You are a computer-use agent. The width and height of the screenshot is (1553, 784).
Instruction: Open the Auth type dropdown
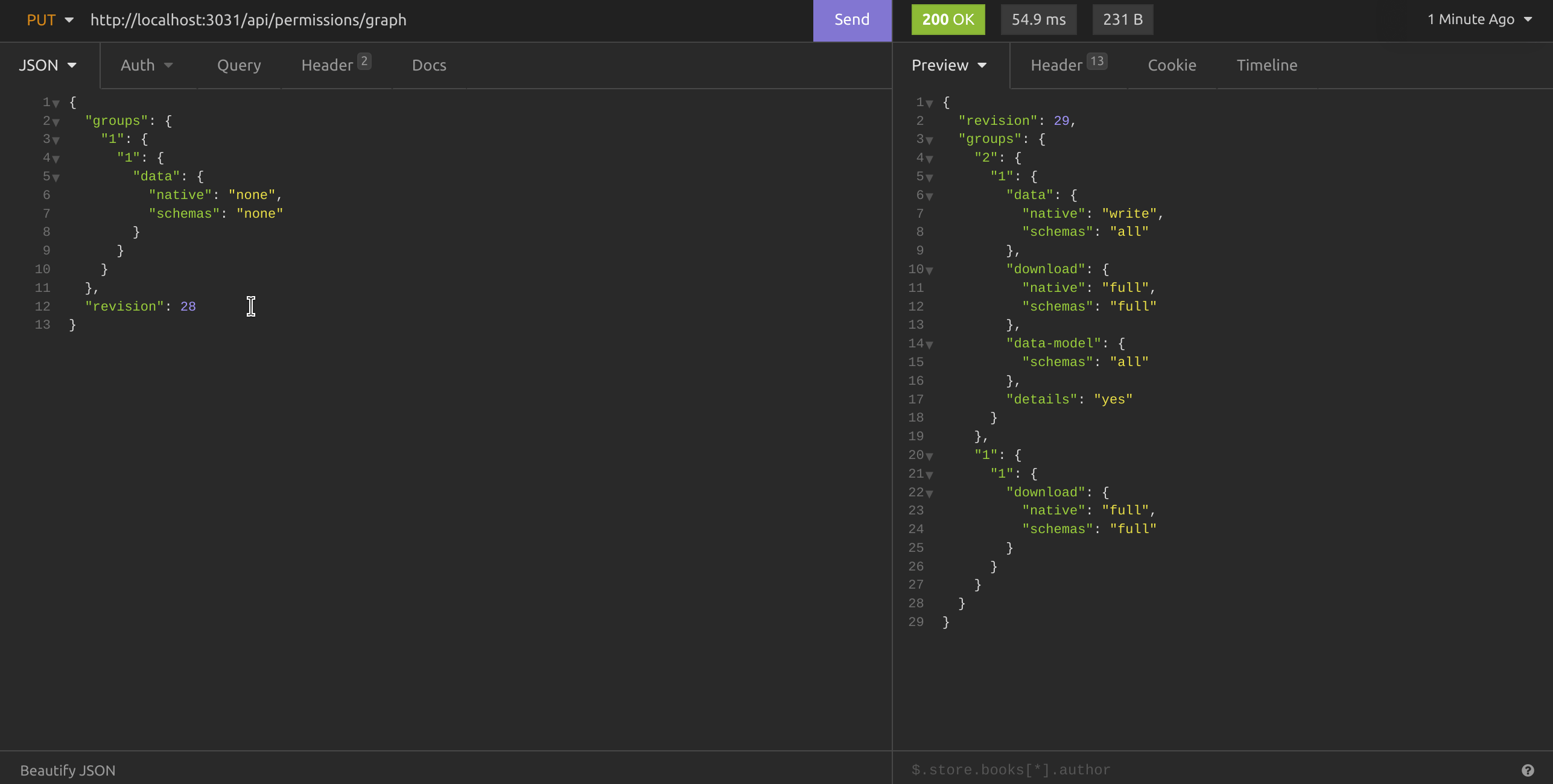click(147, 65)
